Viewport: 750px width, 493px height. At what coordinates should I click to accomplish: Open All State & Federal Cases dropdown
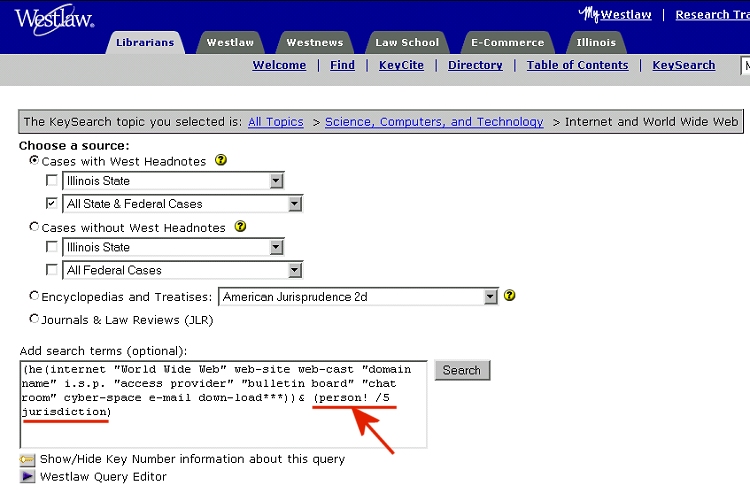point(183,204)
